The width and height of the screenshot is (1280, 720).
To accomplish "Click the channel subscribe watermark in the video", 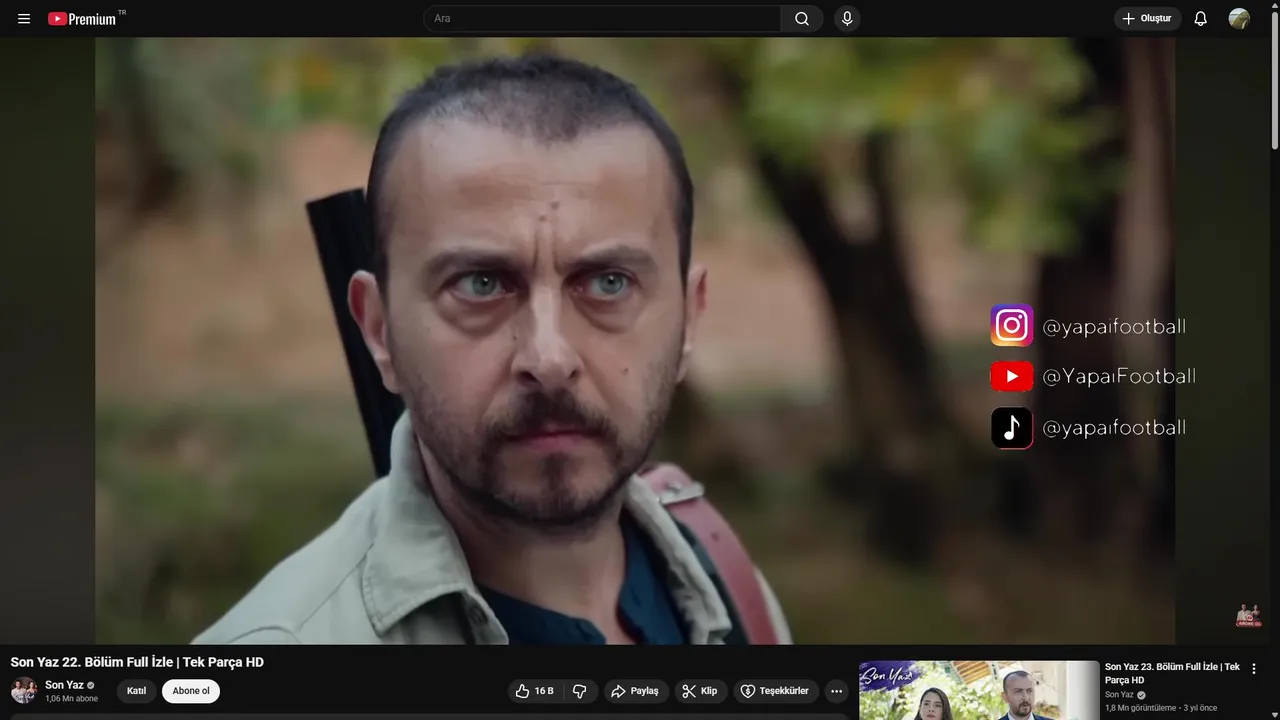I will [x=1248, y=615].
